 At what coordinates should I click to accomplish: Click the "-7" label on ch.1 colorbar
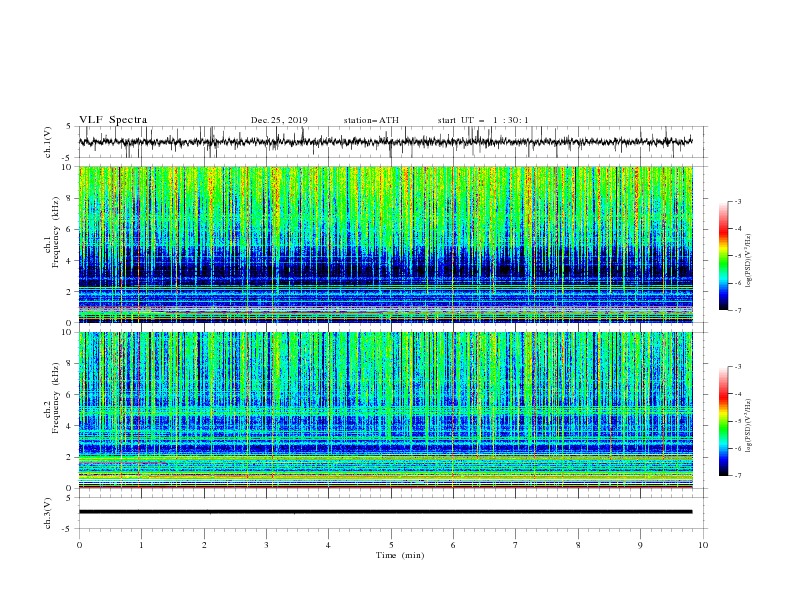[x=738, y=310]
